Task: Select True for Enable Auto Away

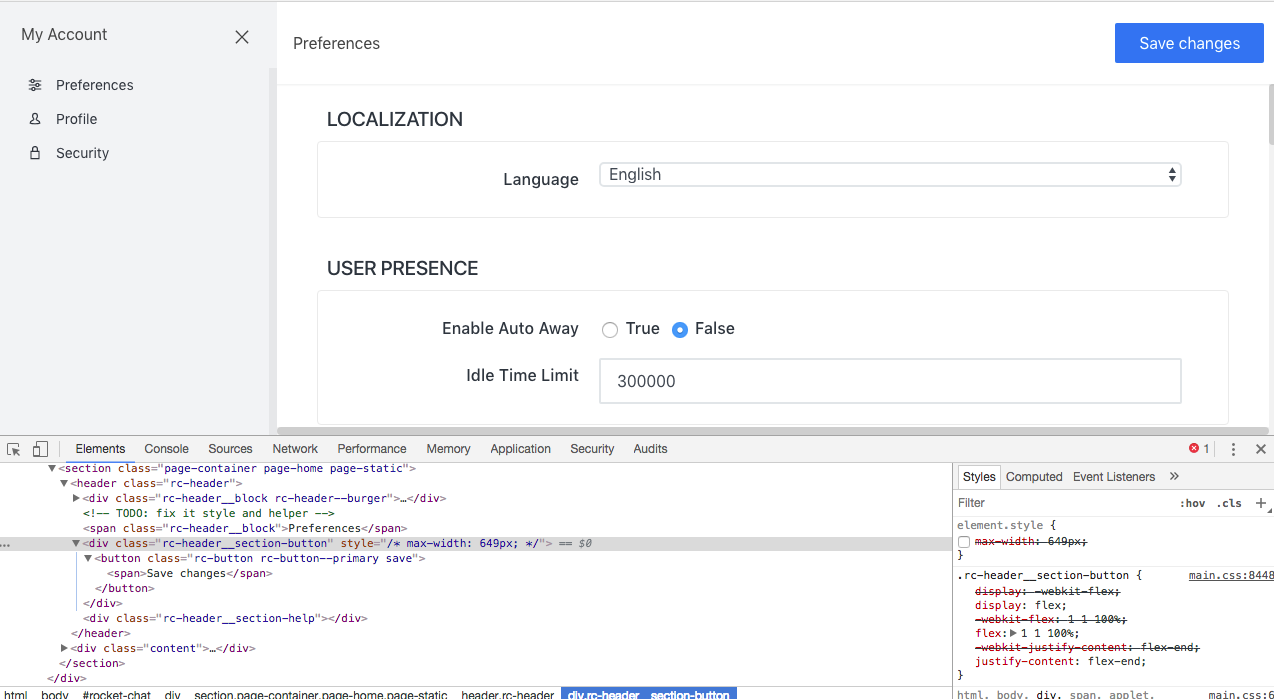Action: [x=610, y=330]
